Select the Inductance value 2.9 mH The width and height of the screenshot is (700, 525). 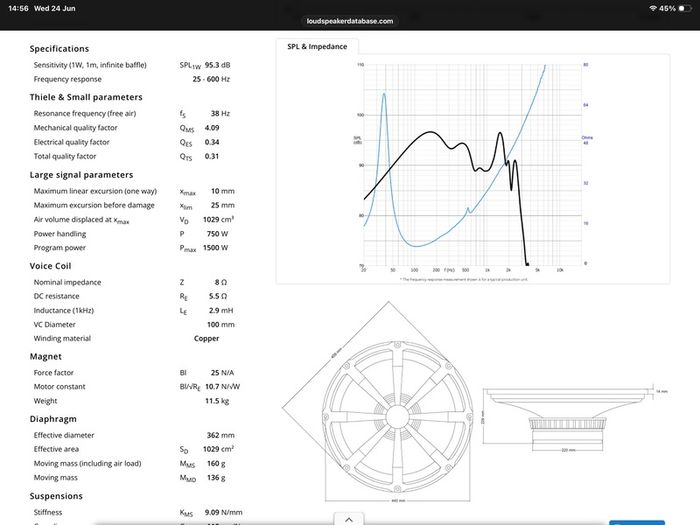(x=221, y=310)
